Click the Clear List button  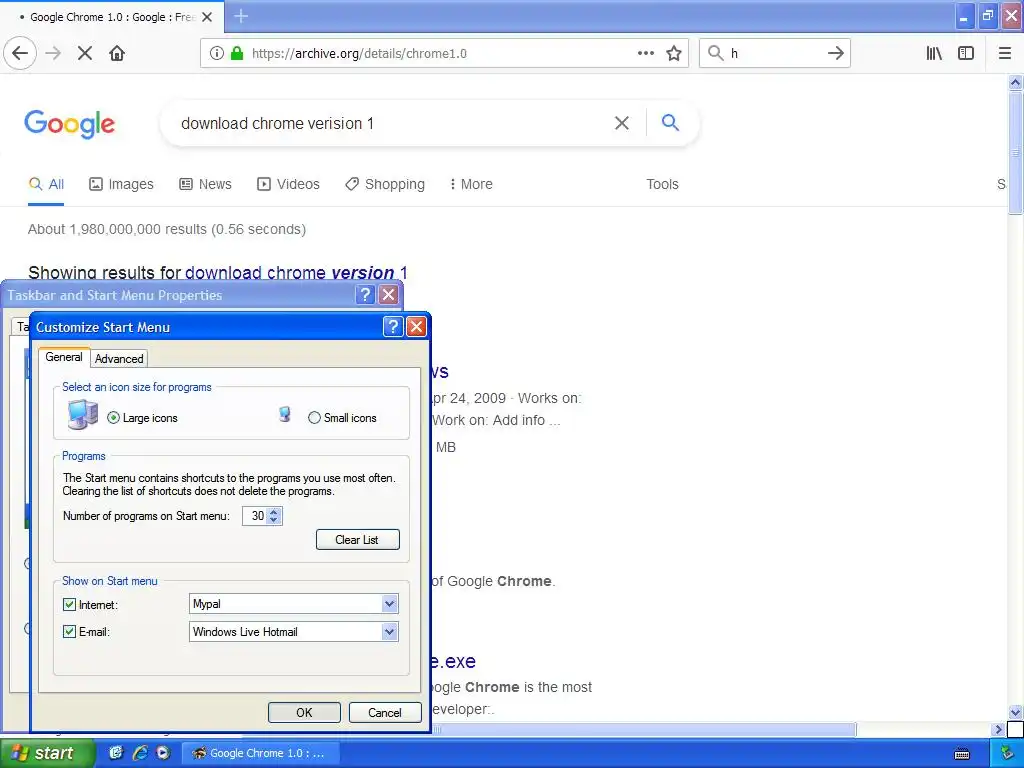point(357,539)
